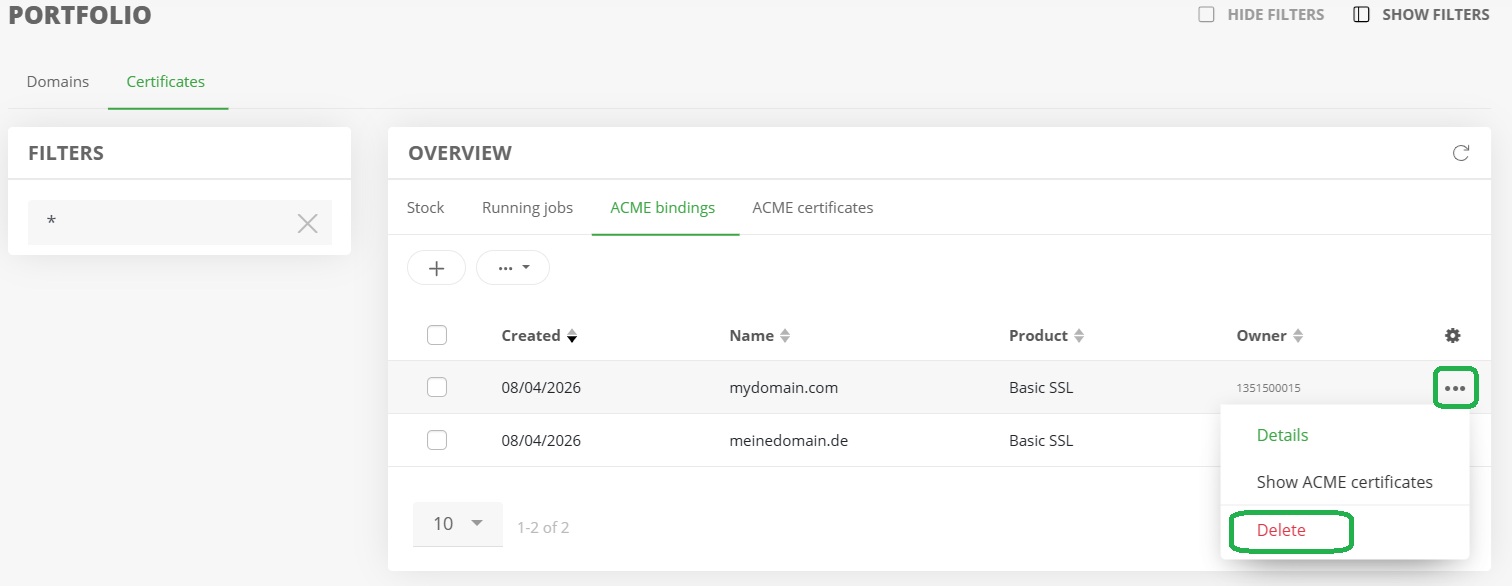
Task: Click the Product column header label
Action: (x=1038, y=336)
